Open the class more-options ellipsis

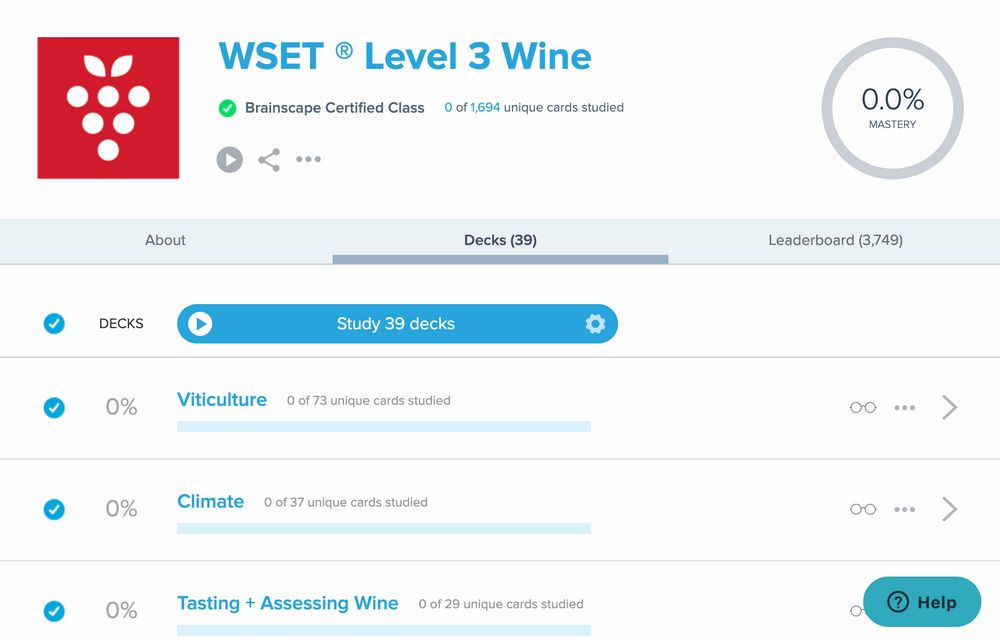pos(308,160)
